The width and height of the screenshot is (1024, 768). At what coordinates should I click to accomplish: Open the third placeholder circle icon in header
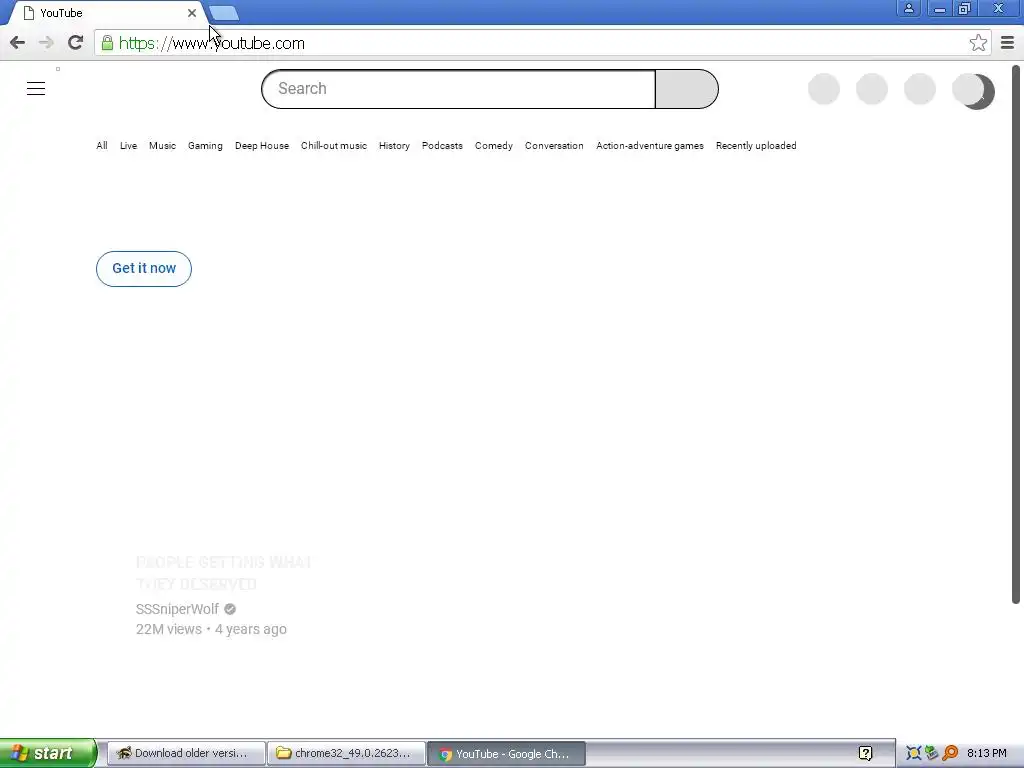click(x=920, y=89)
